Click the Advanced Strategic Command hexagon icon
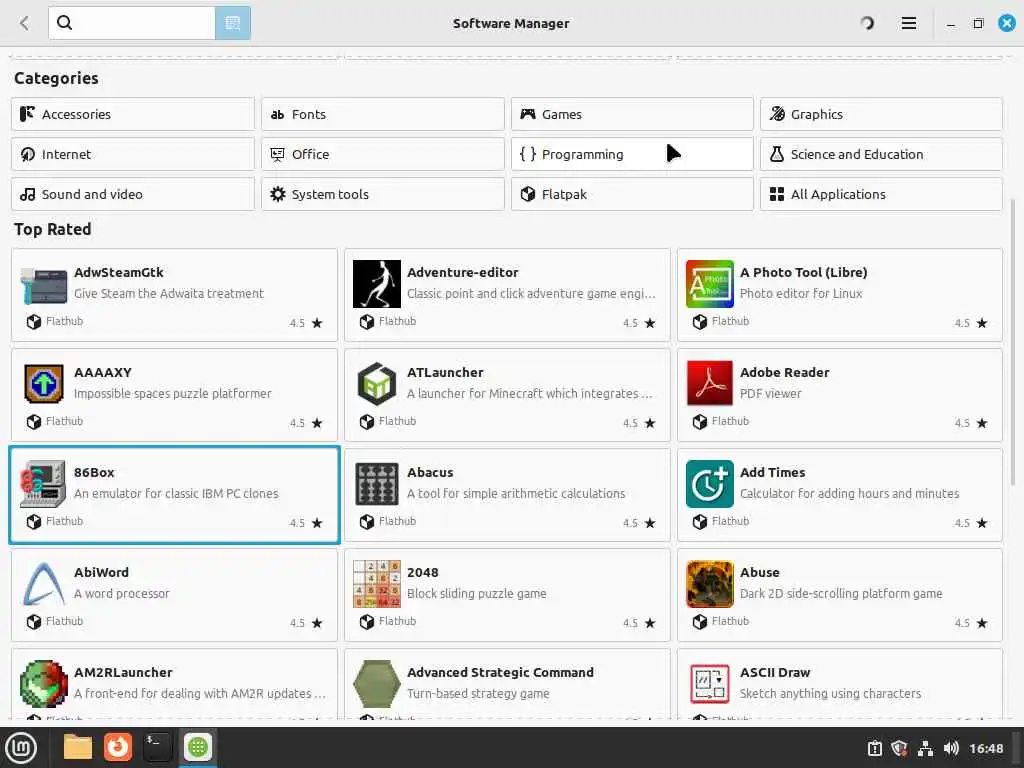Viewport: 1024px width, 768px height. click(377, 684)
